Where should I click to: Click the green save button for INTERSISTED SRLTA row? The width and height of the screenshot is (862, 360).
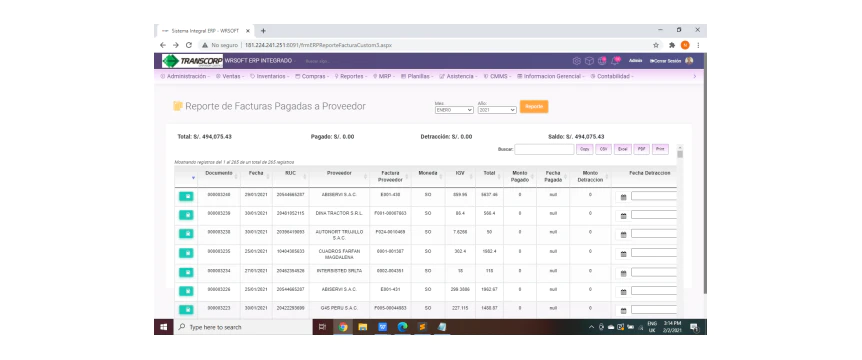[x=186, y=272]
